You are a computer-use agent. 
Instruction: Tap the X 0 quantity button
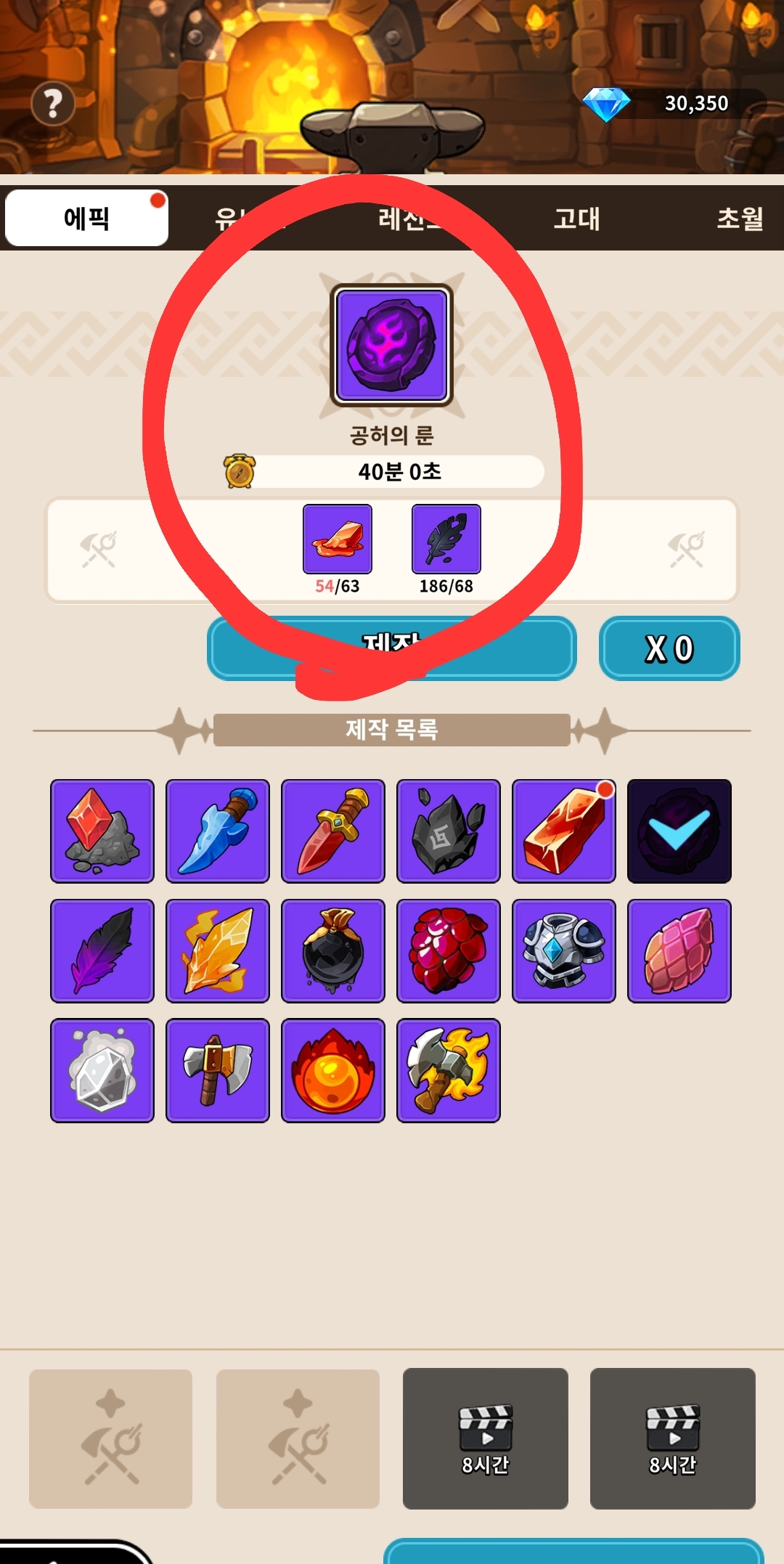(669, 648)
